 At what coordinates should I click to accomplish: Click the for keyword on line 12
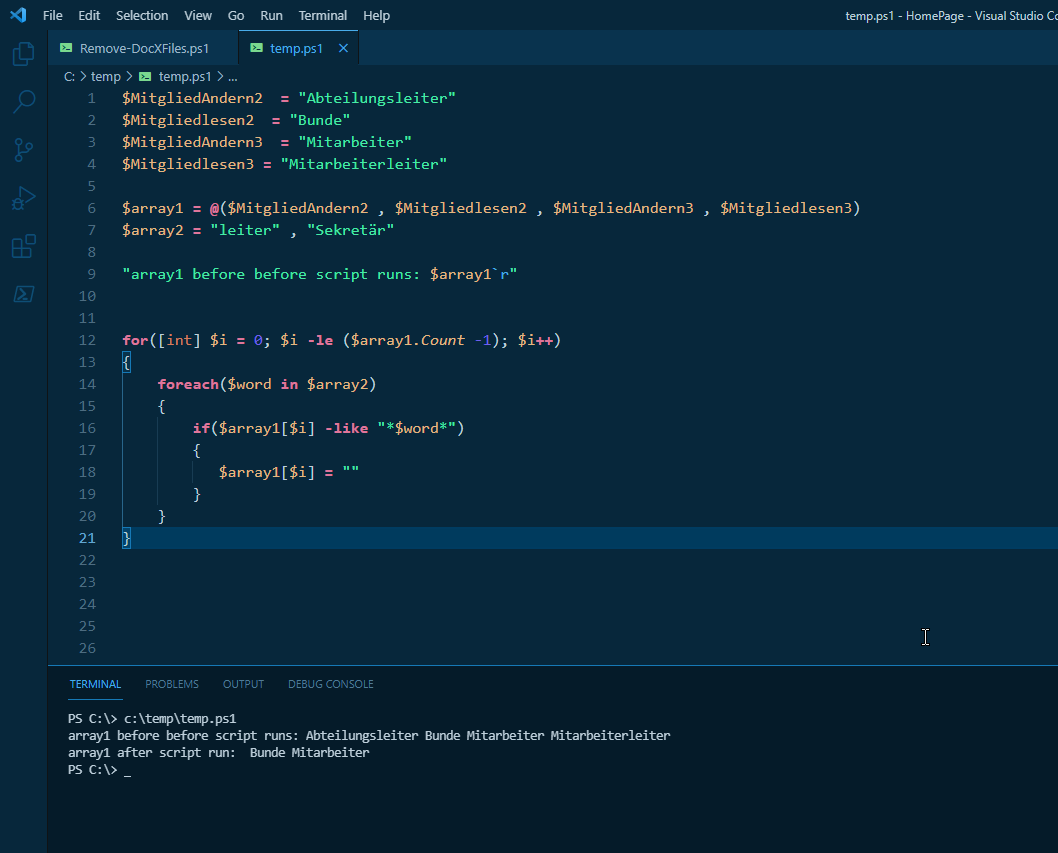135,340
